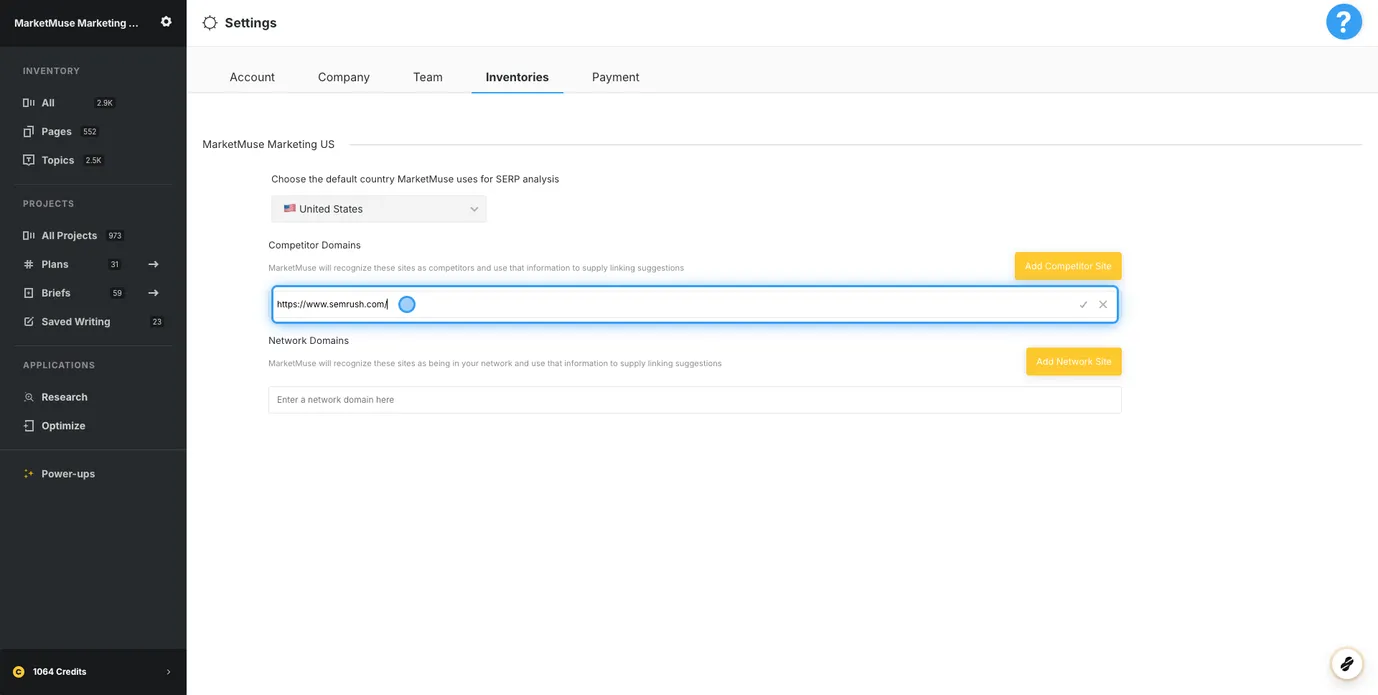The image size is (1378, 695).
Task: Click the MarketMuse Marketing workspace name
Action: tap(77, 23)
